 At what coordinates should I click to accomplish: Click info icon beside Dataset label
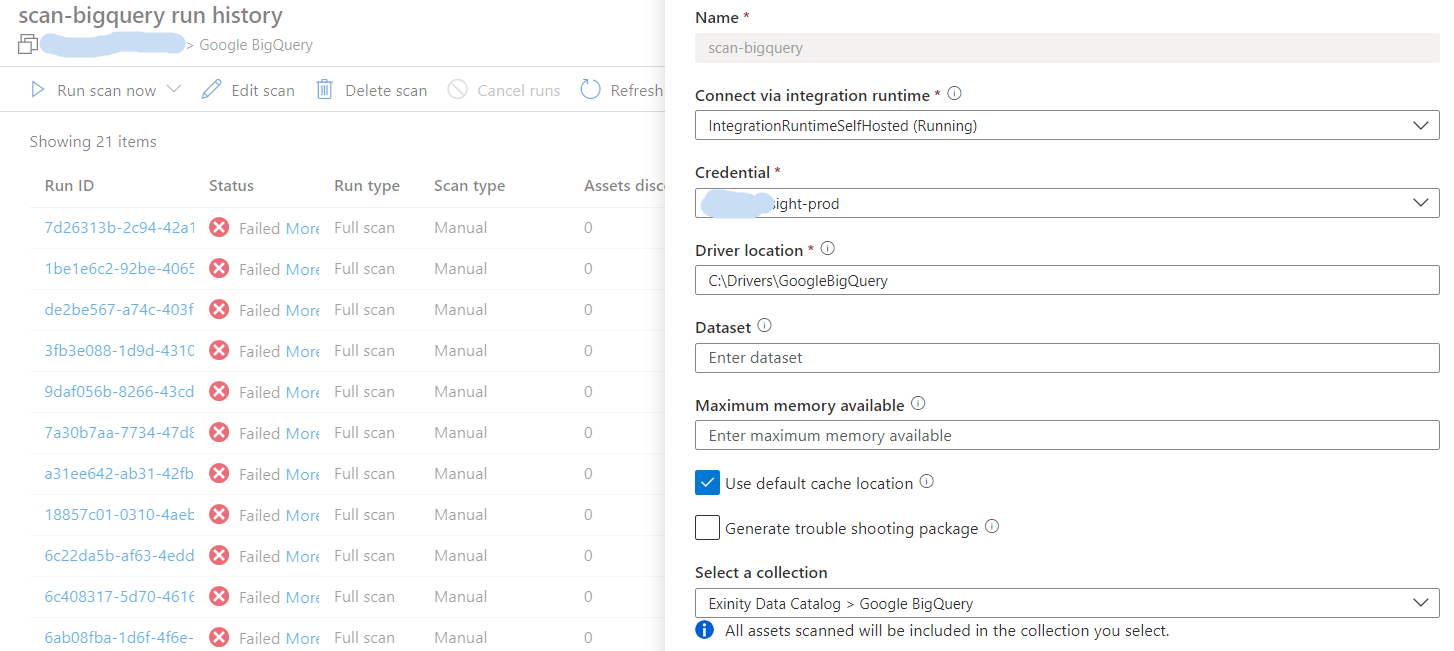(x=765, y=326)
